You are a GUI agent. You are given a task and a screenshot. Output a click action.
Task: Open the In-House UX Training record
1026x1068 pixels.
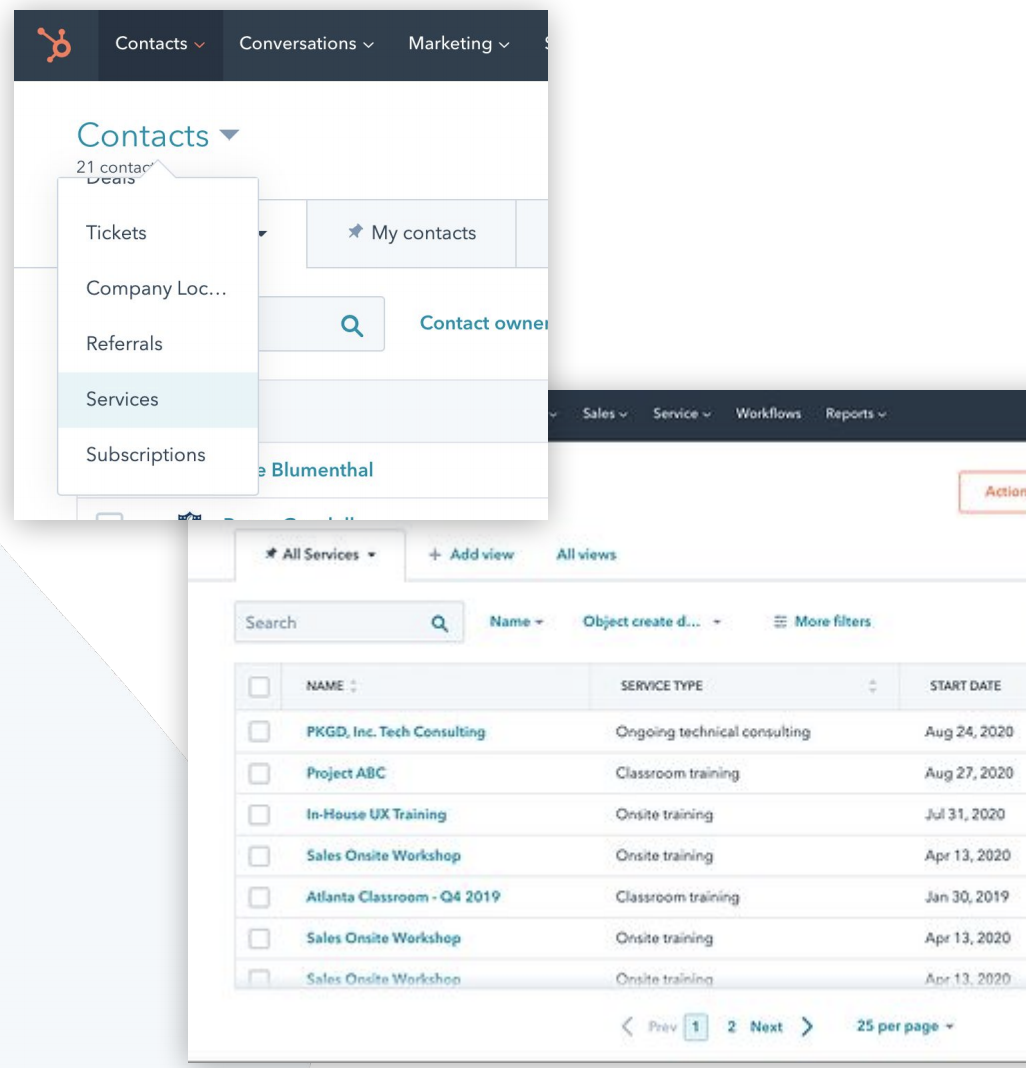coord(376,815)
